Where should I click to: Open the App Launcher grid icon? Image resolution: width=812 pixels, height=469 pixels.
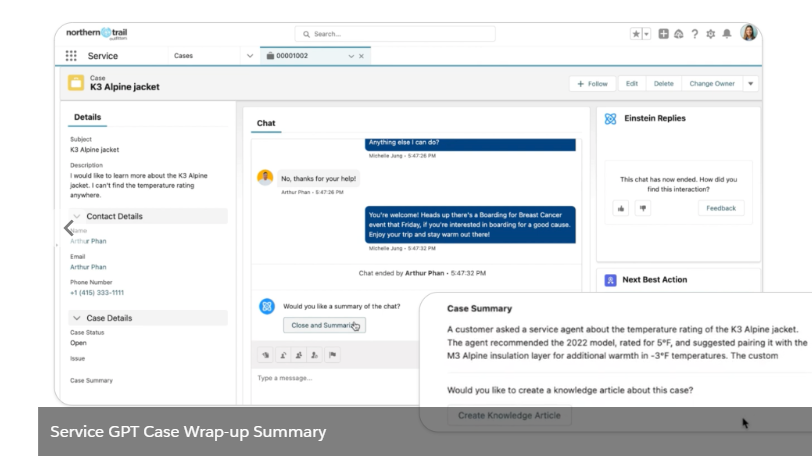71,55
